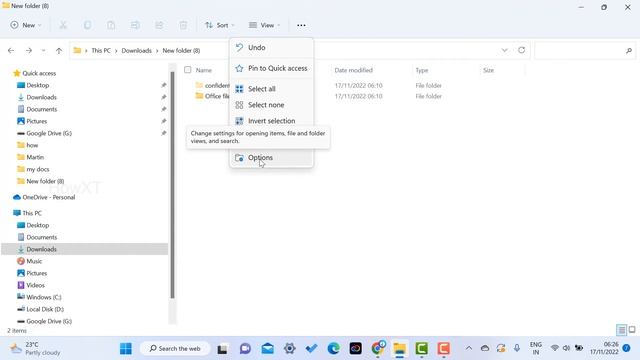Open the Sort dropdown
The height and width of the screenshot is (360, 640).
[220, 25]
